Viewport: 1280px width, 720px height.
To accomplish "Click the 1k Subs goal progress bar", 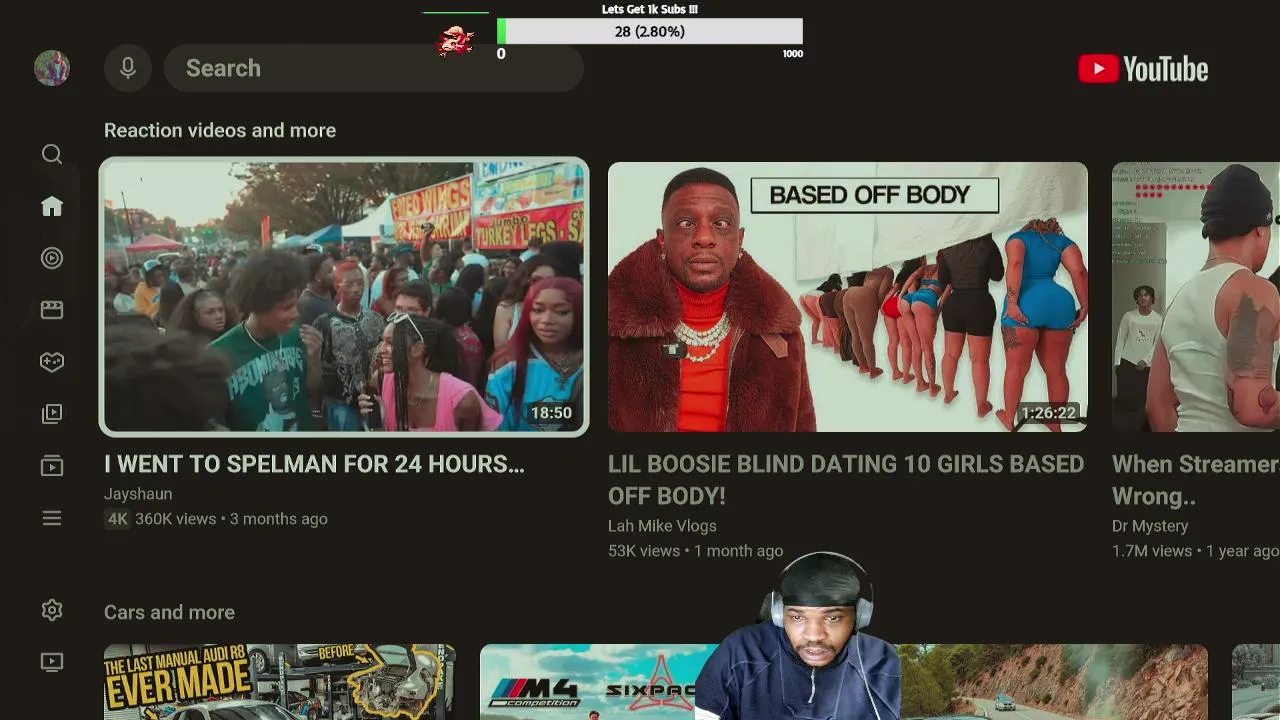I will point(650,32).
